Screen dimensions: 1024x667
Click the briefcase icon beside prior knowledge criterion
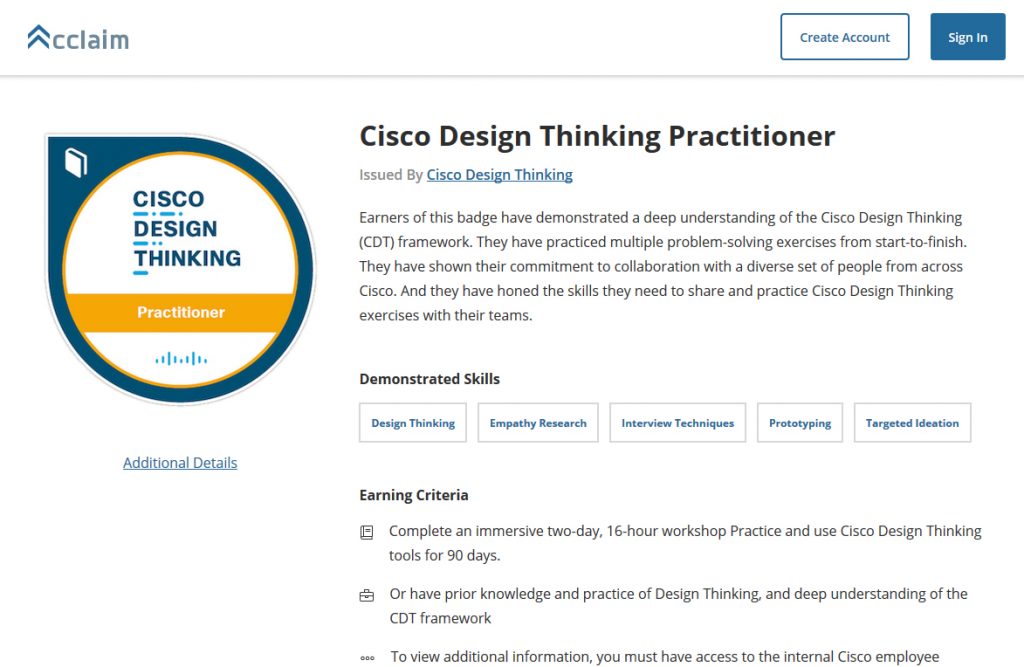click(x=367, y=596)
